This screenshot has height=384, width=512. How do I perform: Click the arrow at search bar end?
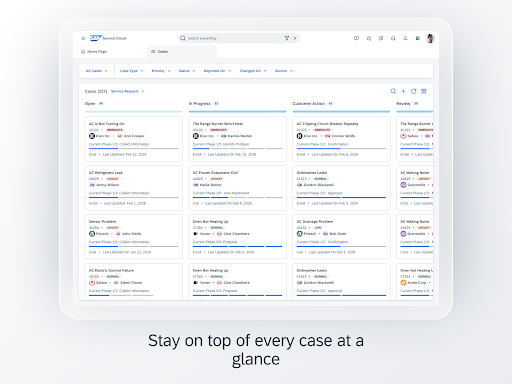[x=295, y=38]
